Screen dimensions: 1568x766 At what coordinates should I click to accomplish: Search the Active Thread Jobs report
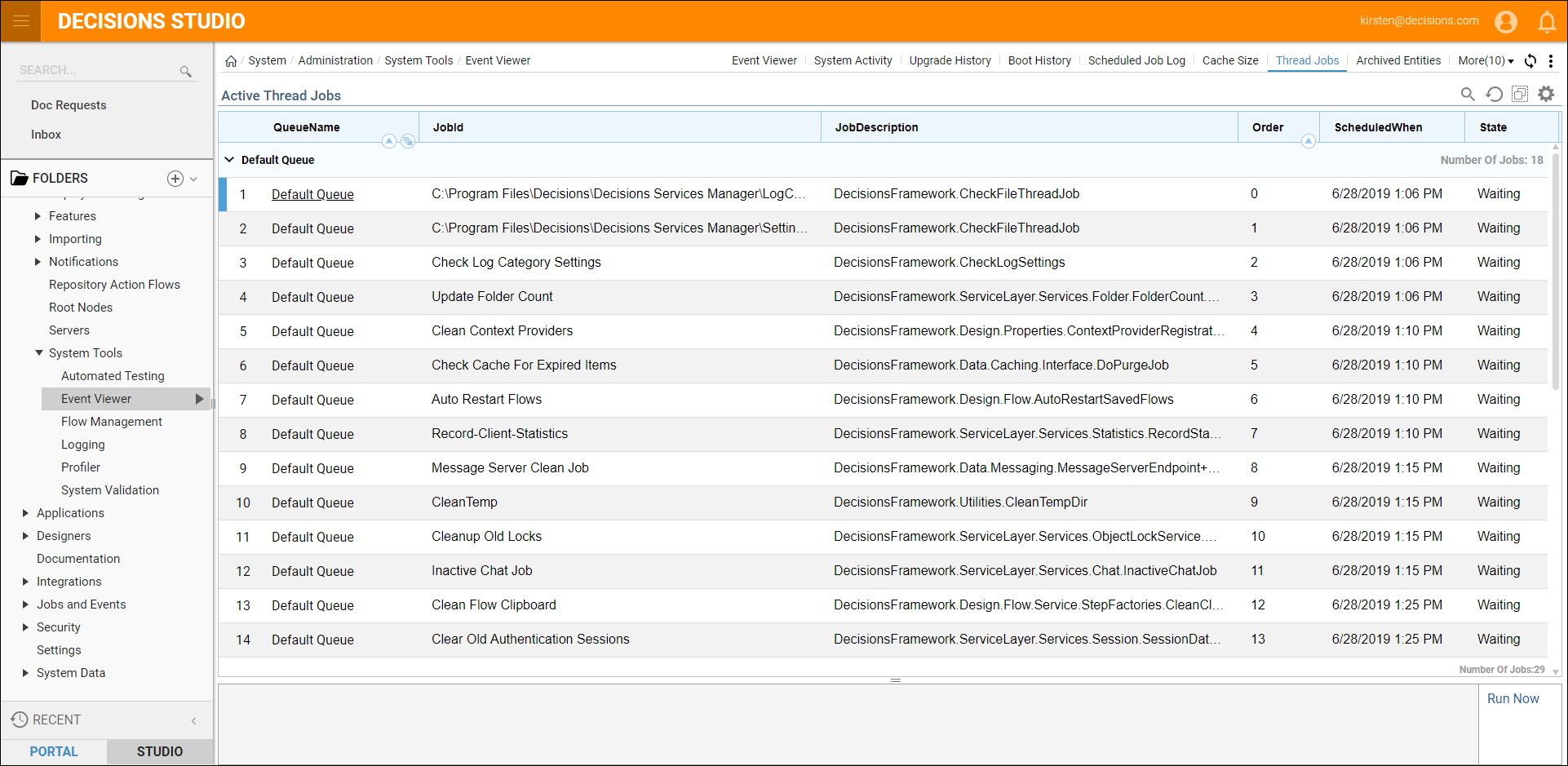pyautogui.click(x=1468, y=94)
